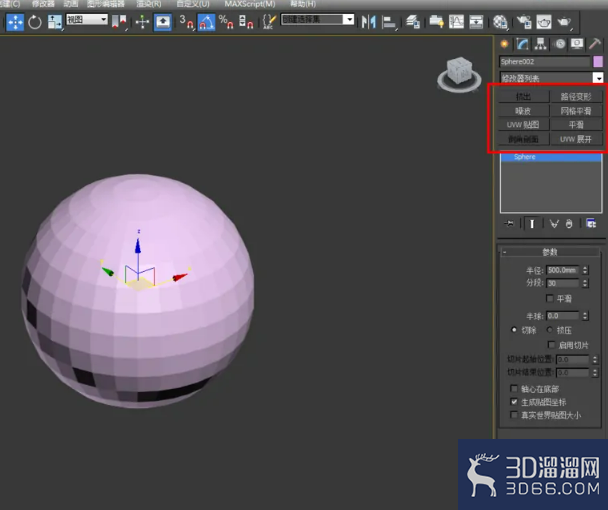Click the Mirror tool icon

pos(368,22)
